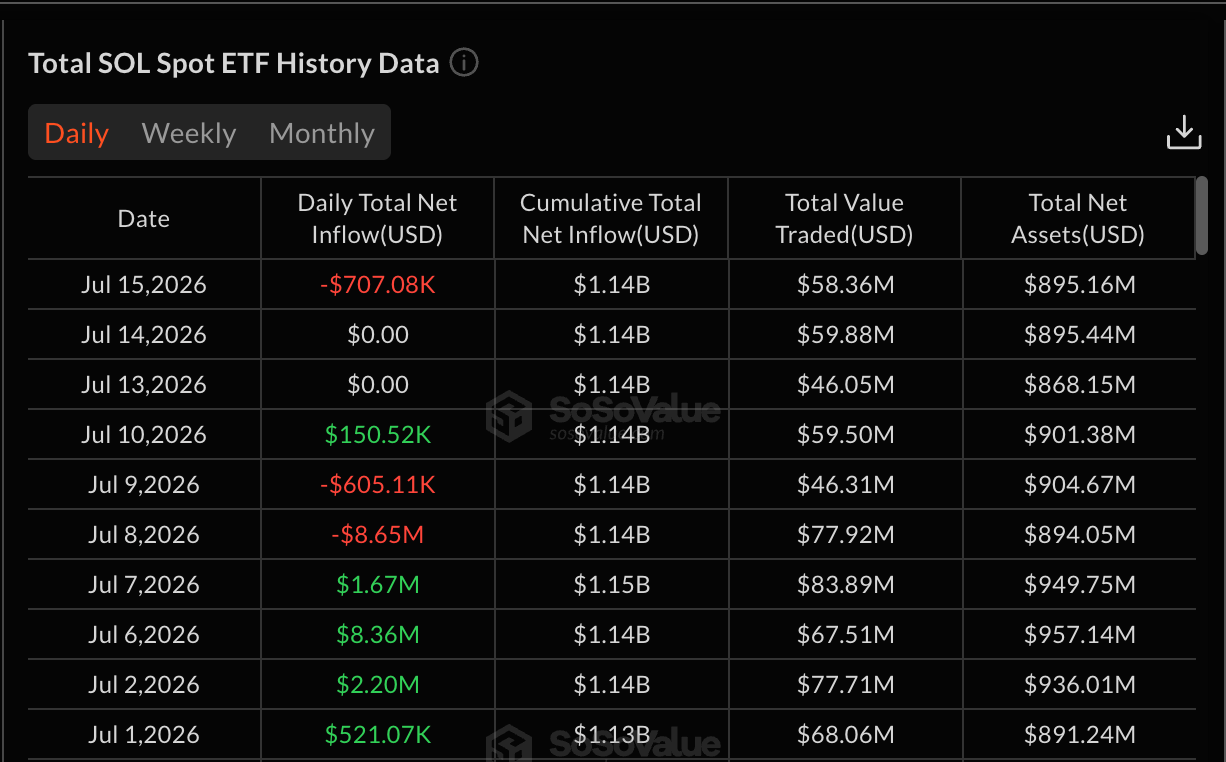The width and height of the screenshot is (1226, 762).
Task: Click the info icon beside the history title
Action: 464,63
